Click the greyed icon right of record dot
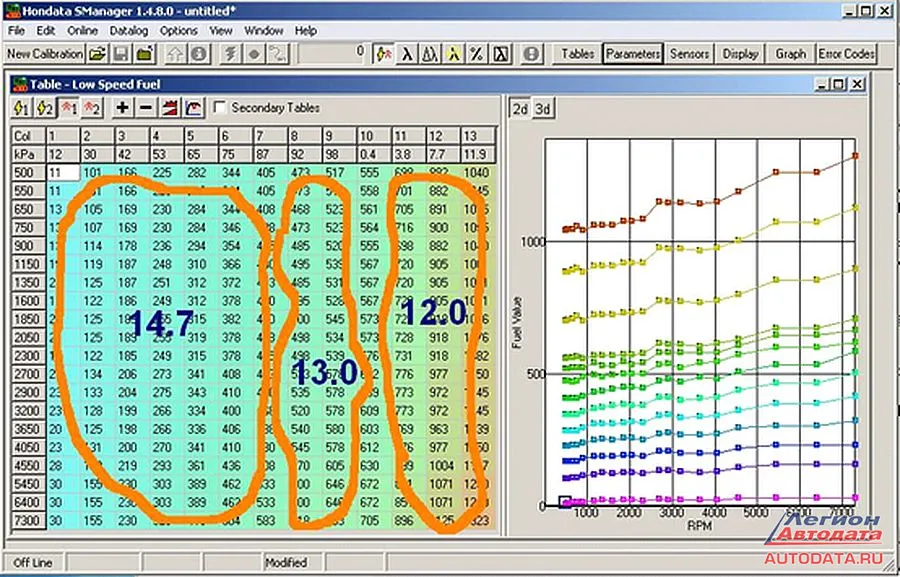This screenshot has width=900, height=577. coord(278,54)
